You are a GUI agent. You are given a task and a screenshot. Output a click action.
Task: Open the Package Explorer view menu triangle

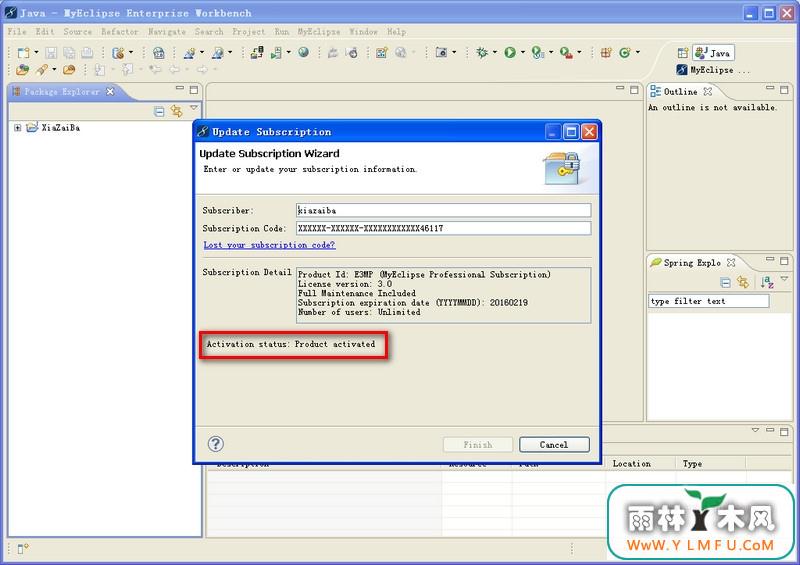(194, 108)
